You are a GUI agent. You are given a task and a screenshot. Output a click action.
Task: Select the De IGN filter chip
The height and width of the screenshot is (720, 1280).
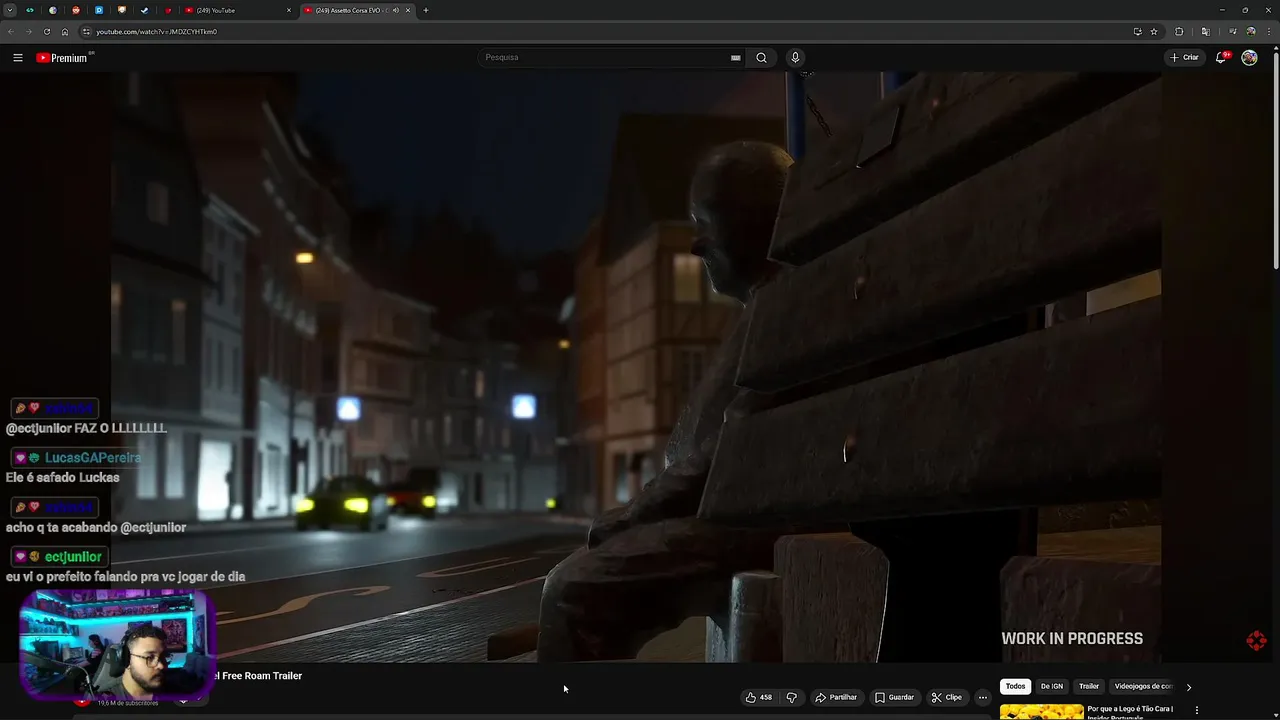[x=1052, y=686]
